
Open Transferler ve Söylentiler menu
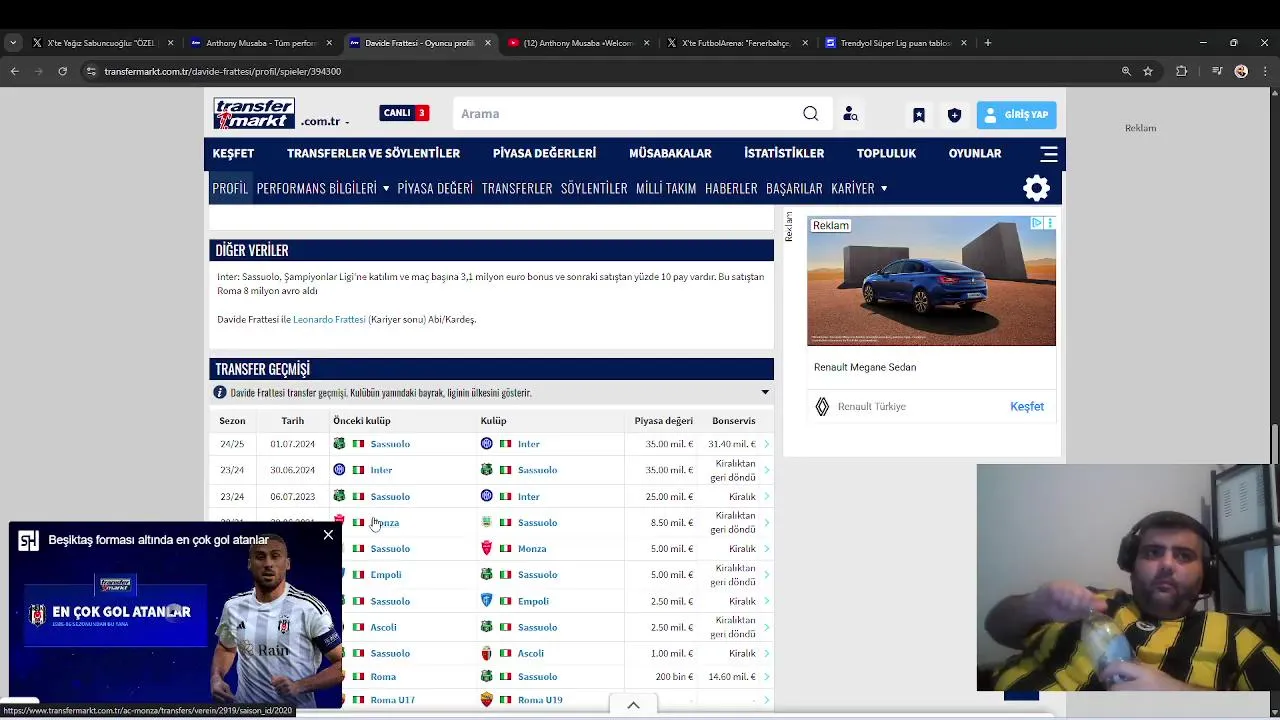click(373, 153)
